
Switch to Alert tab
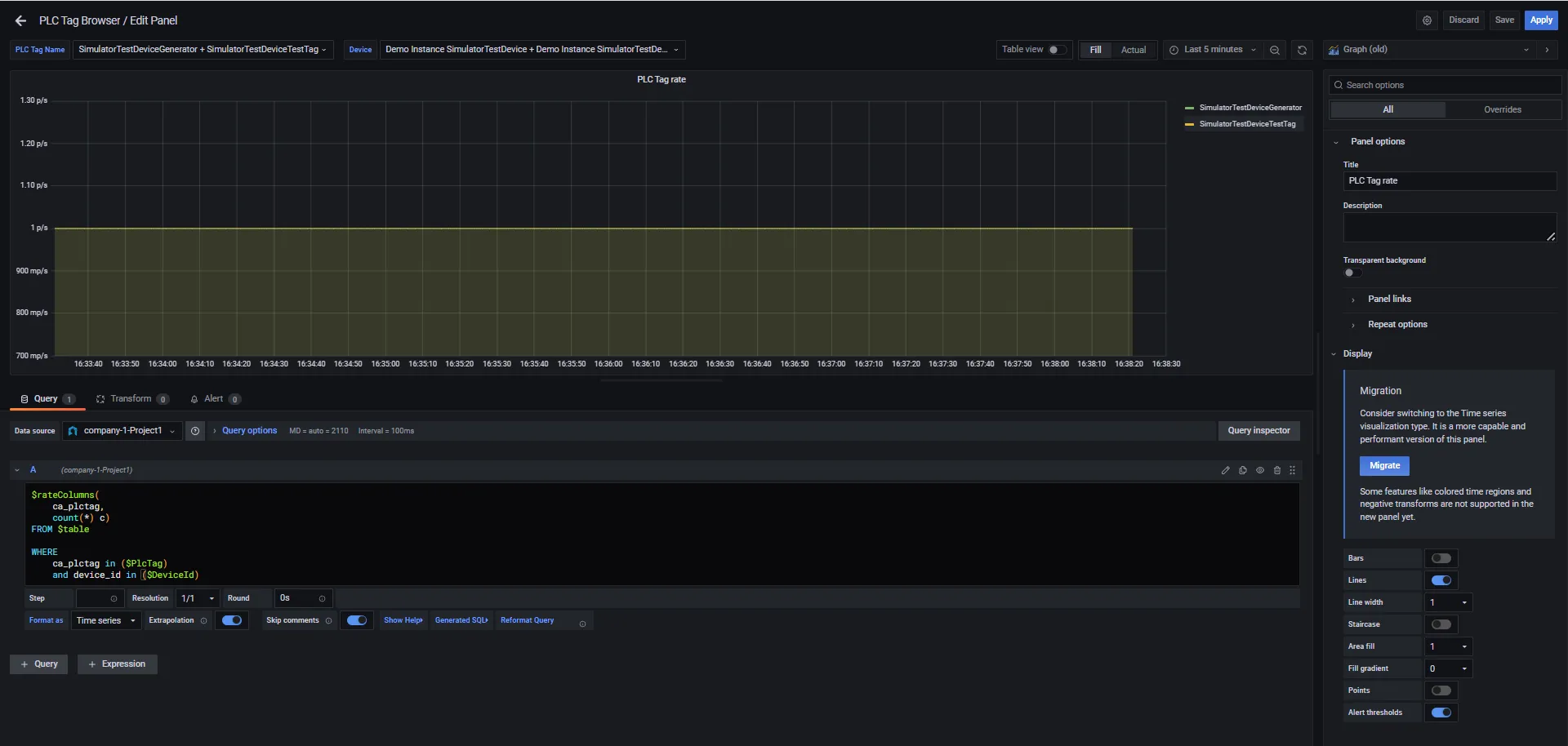click(x=215, y=399)
